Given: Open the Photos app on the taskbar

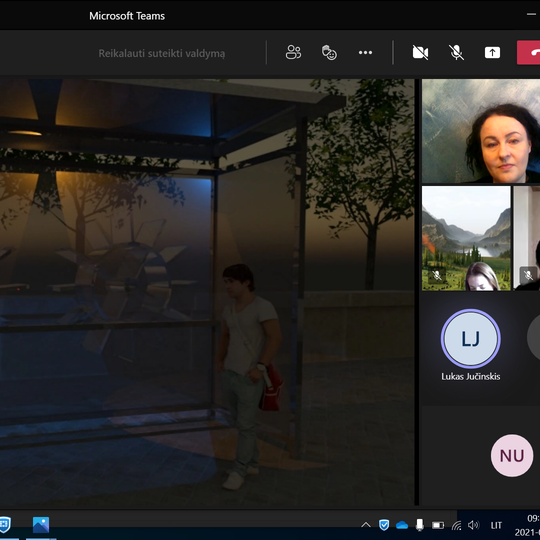Looking at the screenshot, I should (41, 525).
